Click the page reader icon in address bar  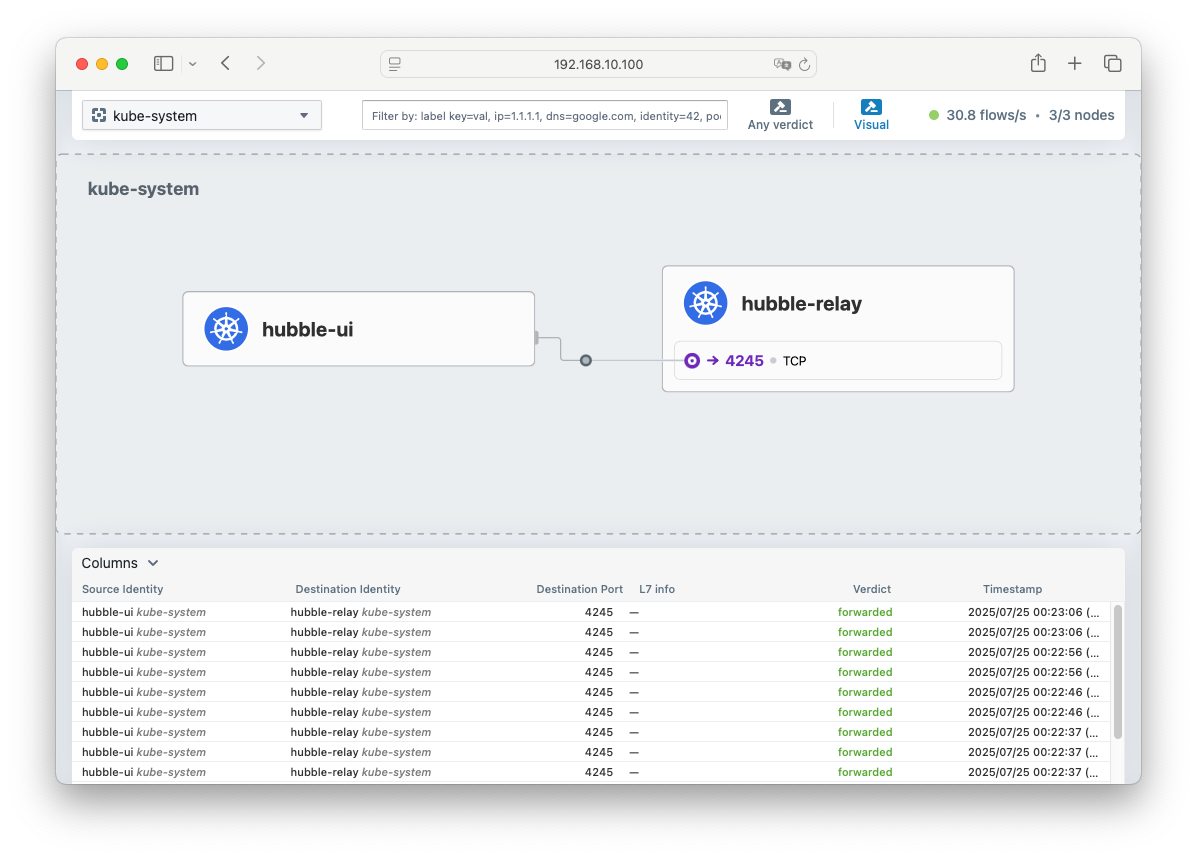(x=395, y=64)
